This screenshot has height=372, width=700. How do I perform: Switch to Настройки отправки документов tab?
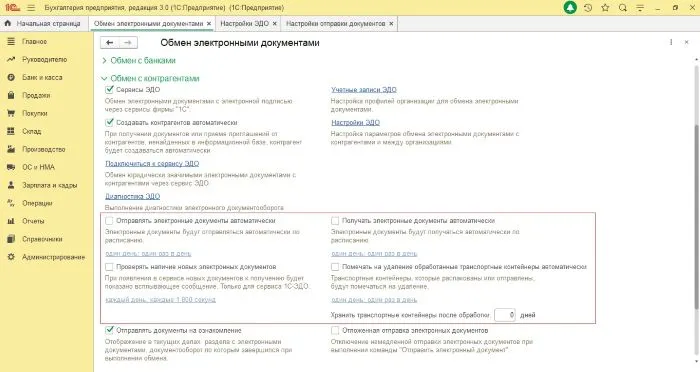click(x=336, y=23)
